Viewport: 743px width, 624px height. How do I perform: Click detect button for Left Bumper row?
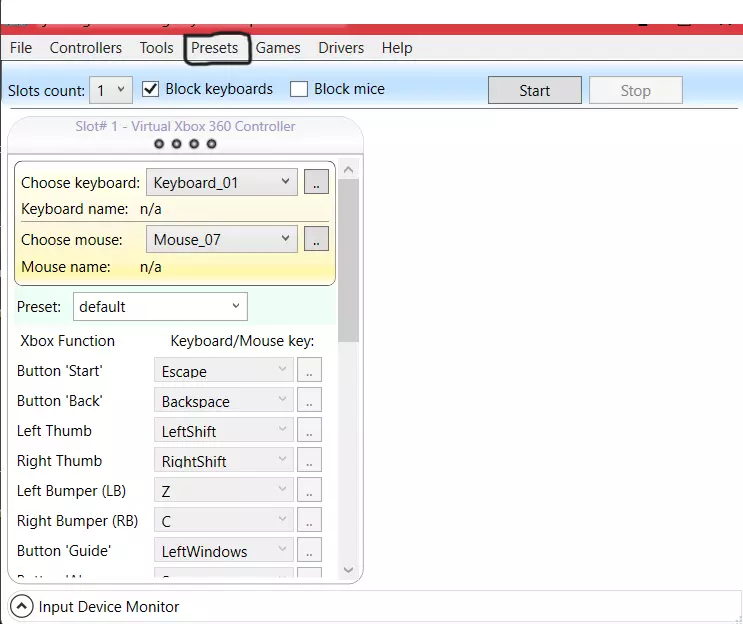coord(309,490)
